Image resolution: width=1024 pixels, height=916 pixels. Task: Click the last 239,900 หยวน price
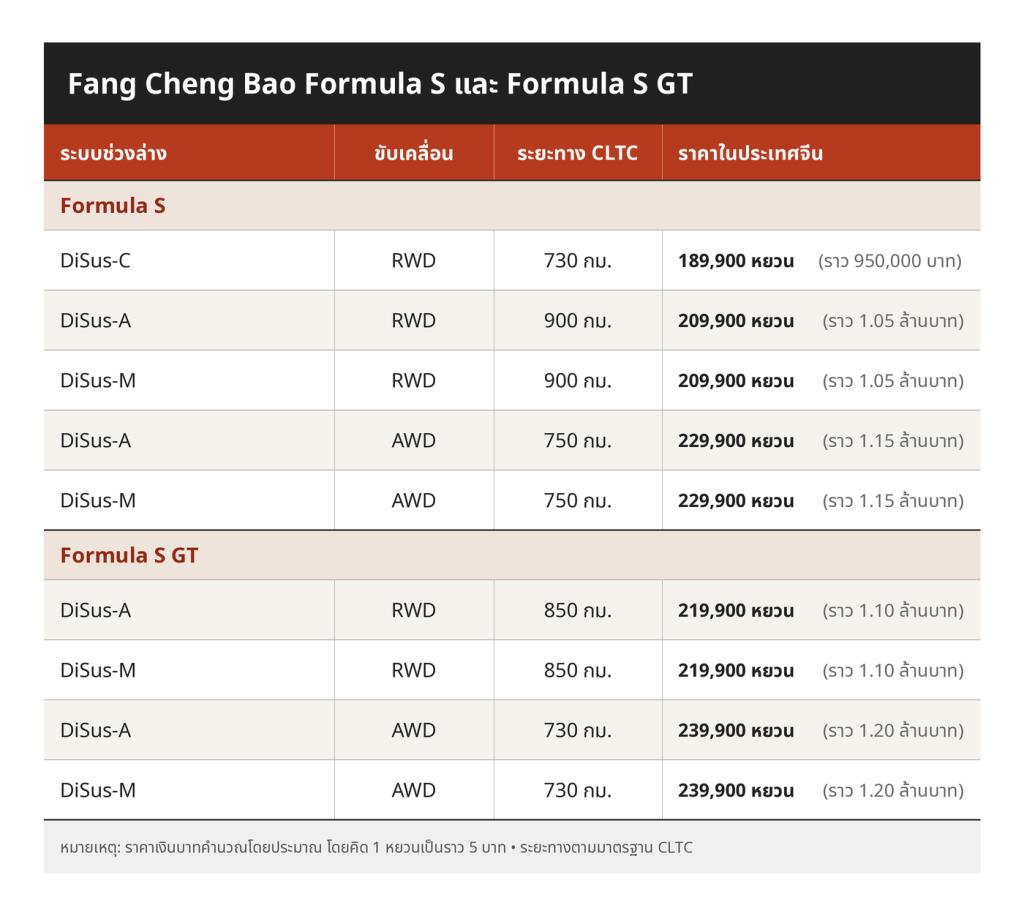(736, 791)
